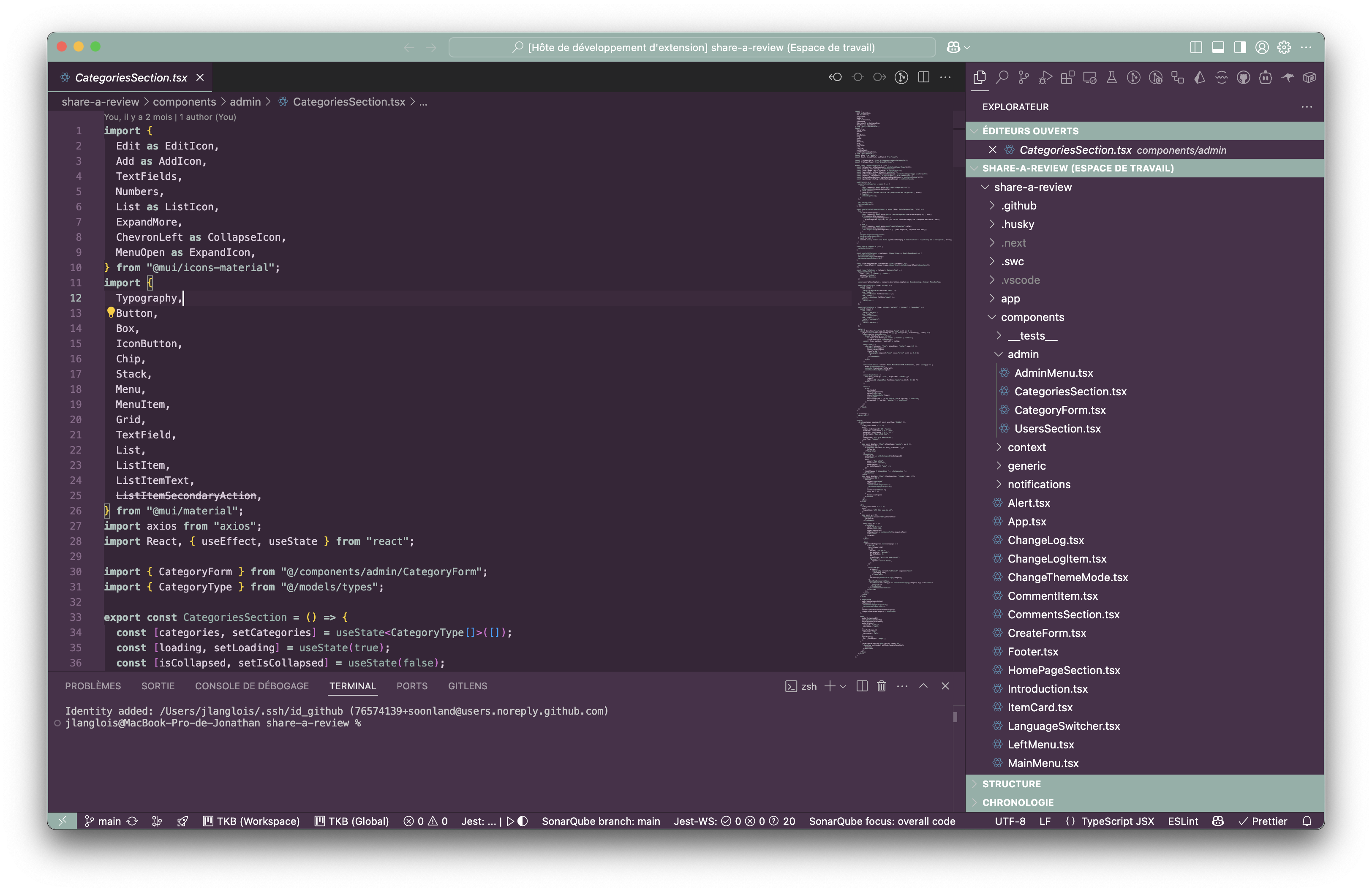Switch to the GITLENS panel tab
This screenshot has height=892, width=1372.
(x=468, y=686)
